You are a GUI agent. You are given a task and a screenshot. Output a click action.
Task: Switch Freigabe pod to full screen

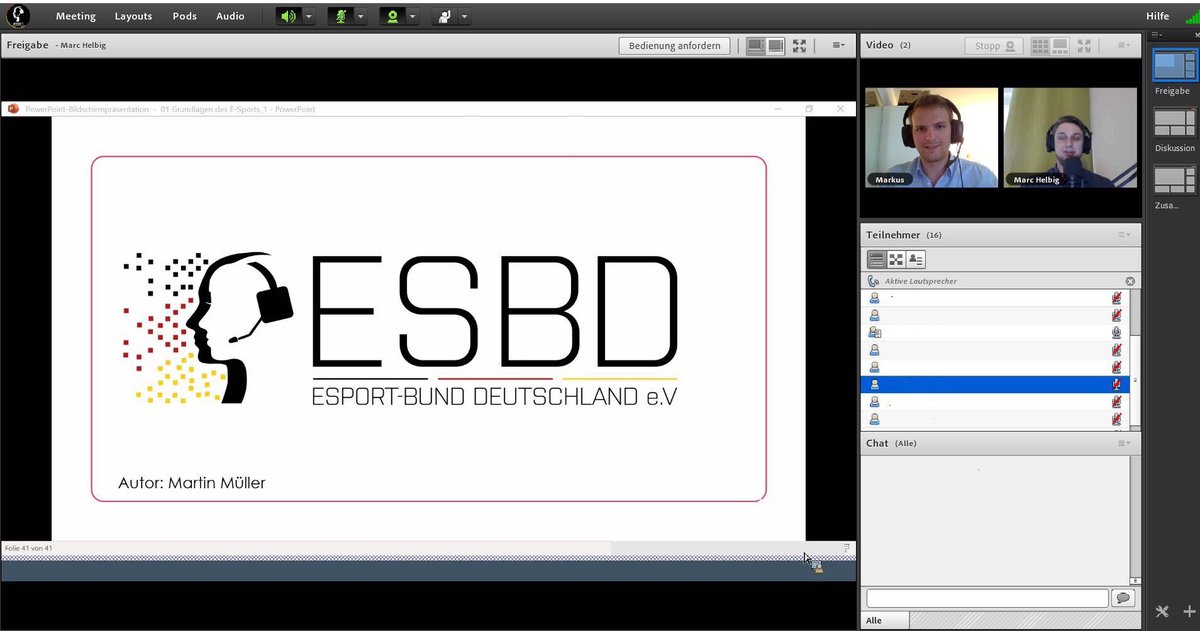click(799, 45)
